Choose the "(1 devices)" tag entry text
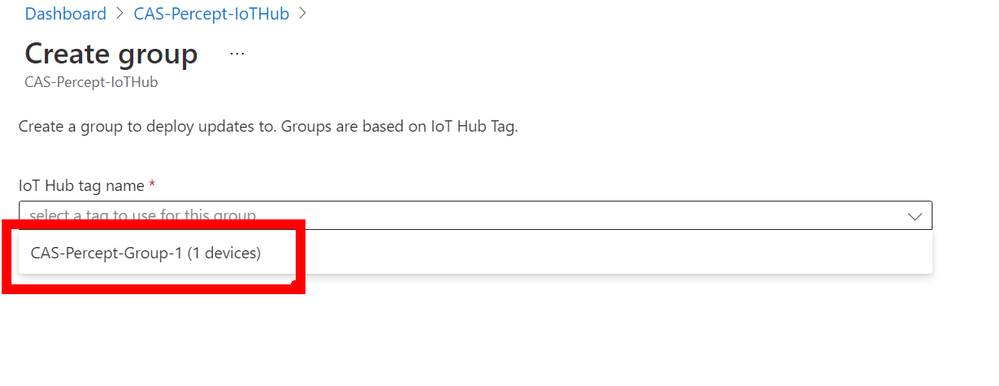 224,253
